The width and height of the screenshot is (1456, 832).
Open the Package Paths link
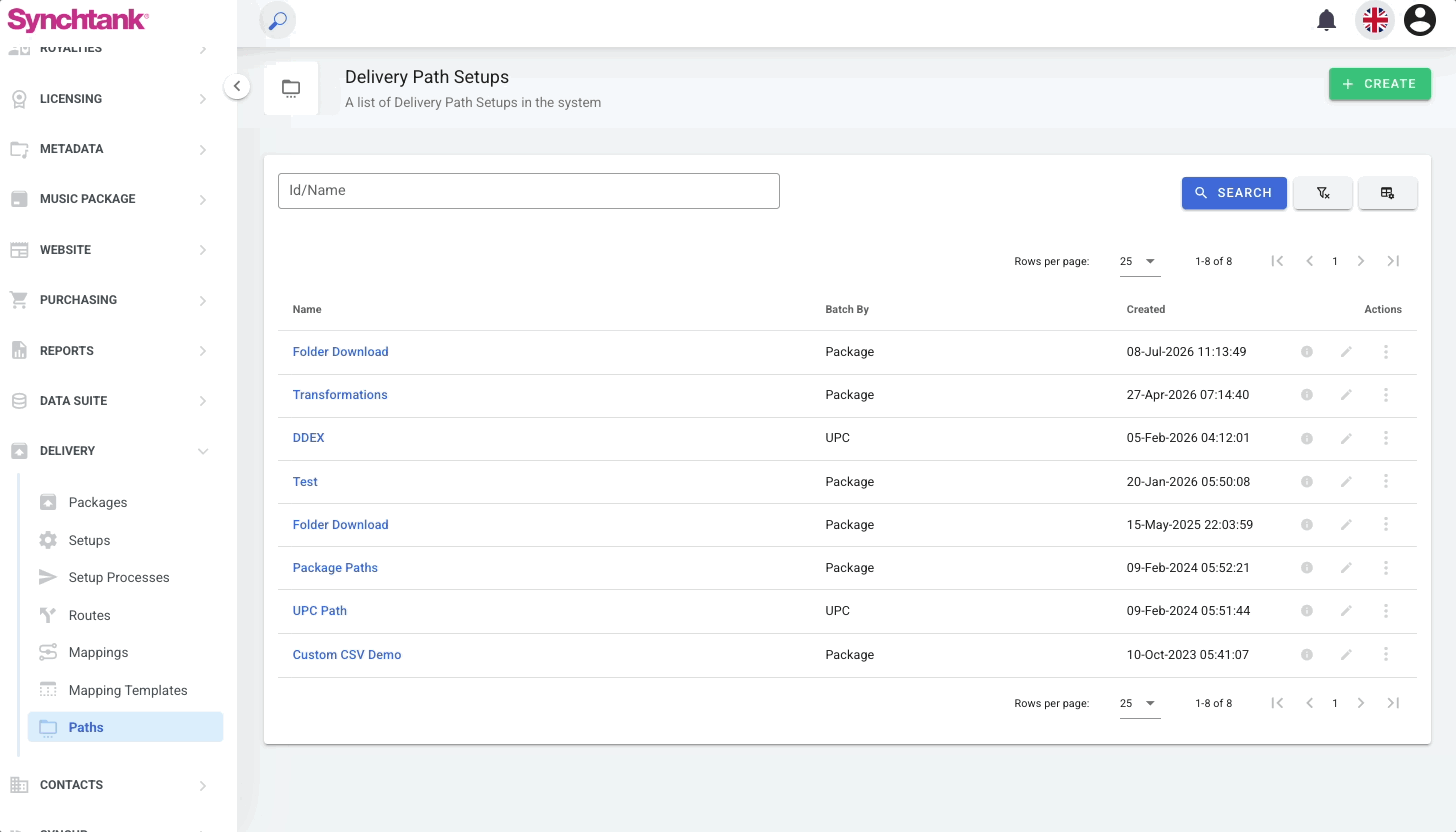(335, 568)
